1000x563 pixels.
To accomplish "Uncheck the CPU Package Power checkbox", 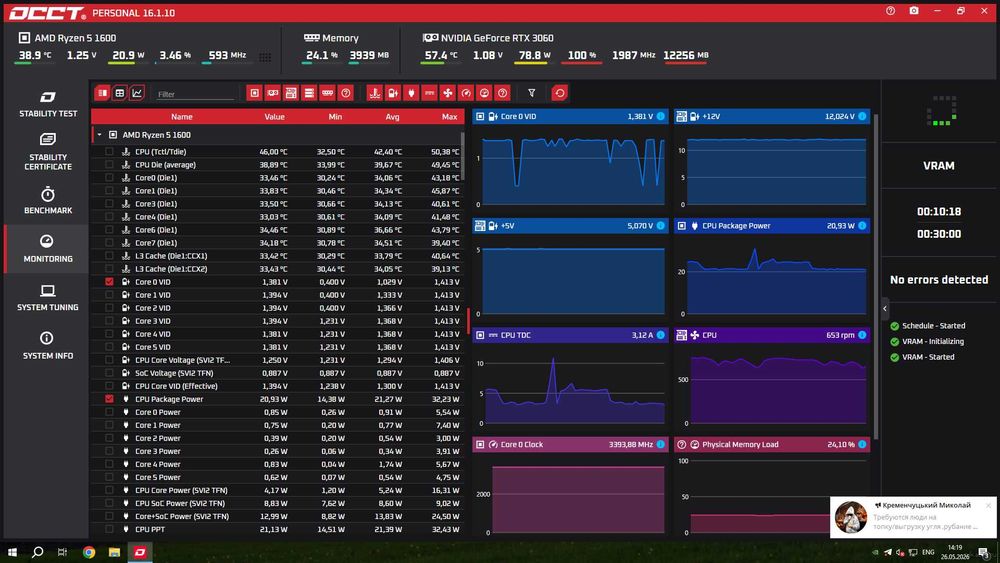I will pyautogui.click(x=109, y=399).
